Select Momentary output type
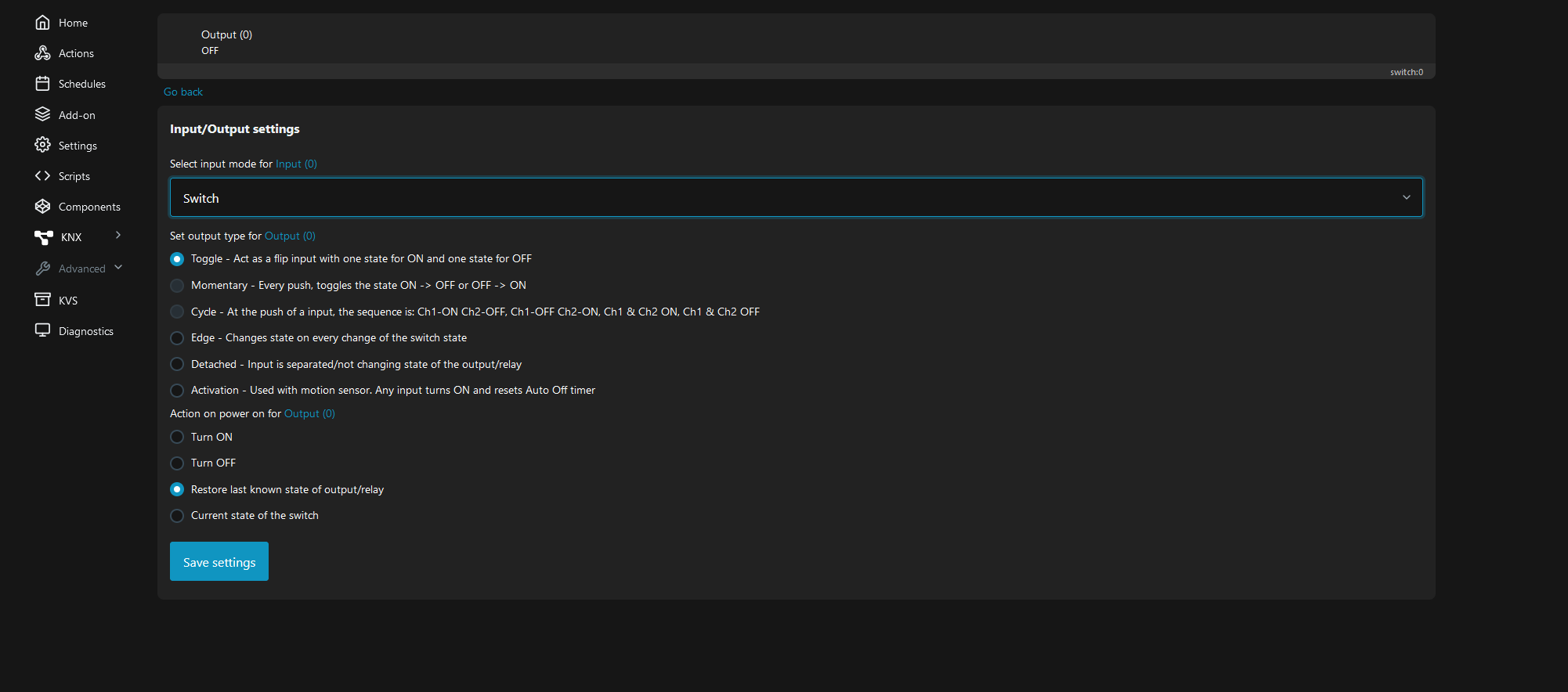1568x692 pixels. [177, 286]
